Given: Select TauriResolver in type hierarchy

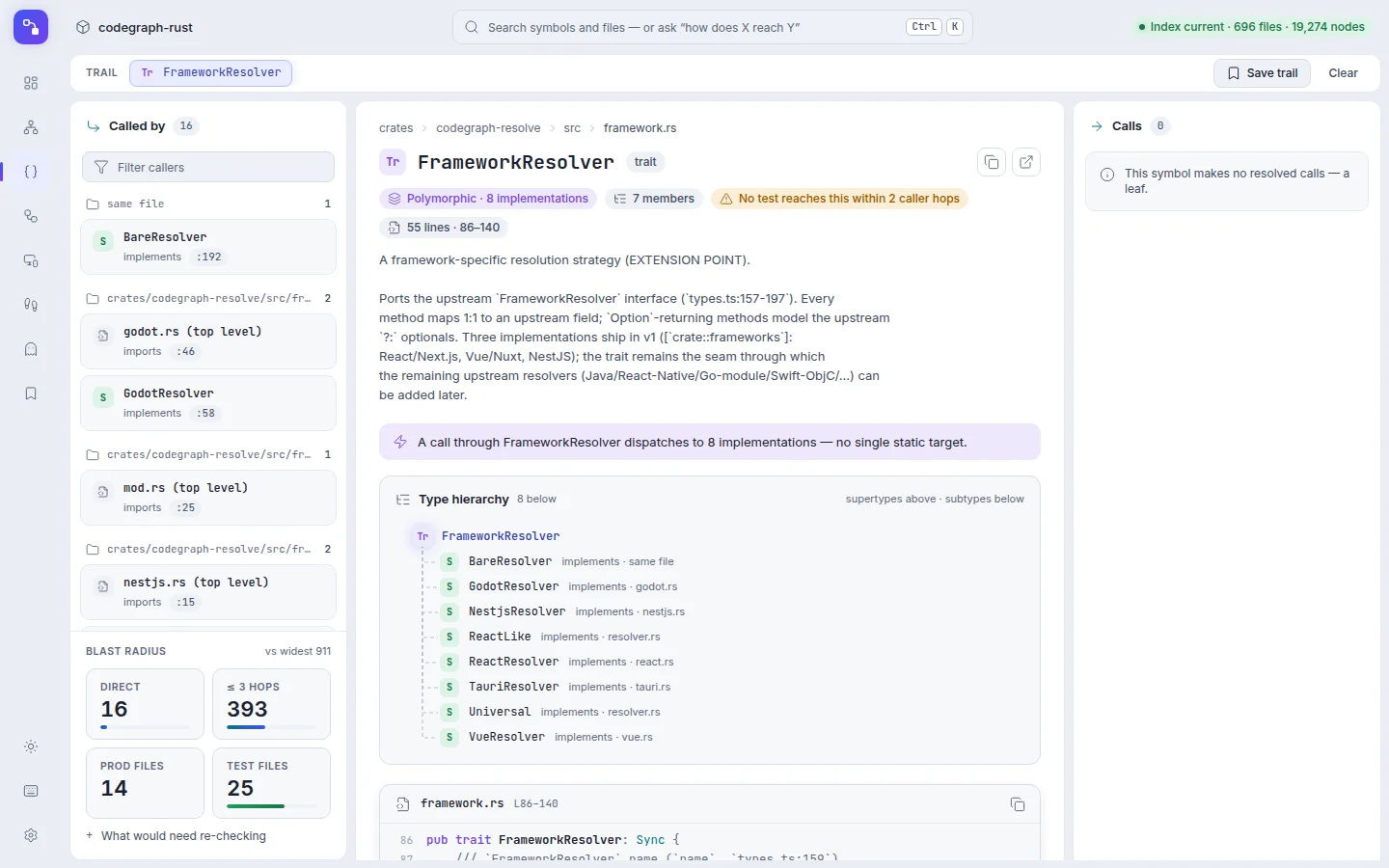Looking at the screenshot, I should pos(514,687).
